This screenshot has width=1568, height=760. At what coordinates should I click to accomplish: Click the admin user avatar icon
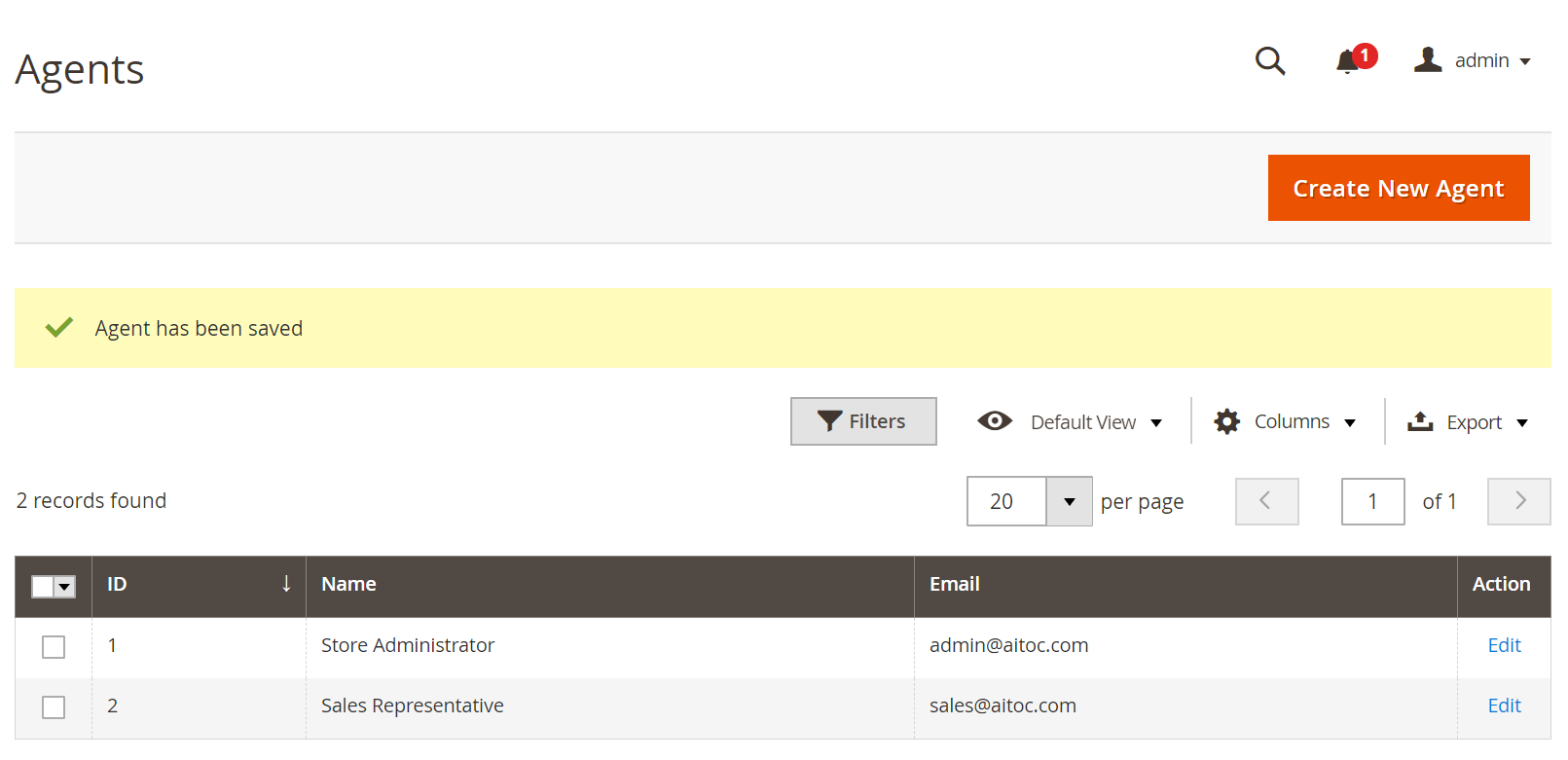[x=1428, y=60]
